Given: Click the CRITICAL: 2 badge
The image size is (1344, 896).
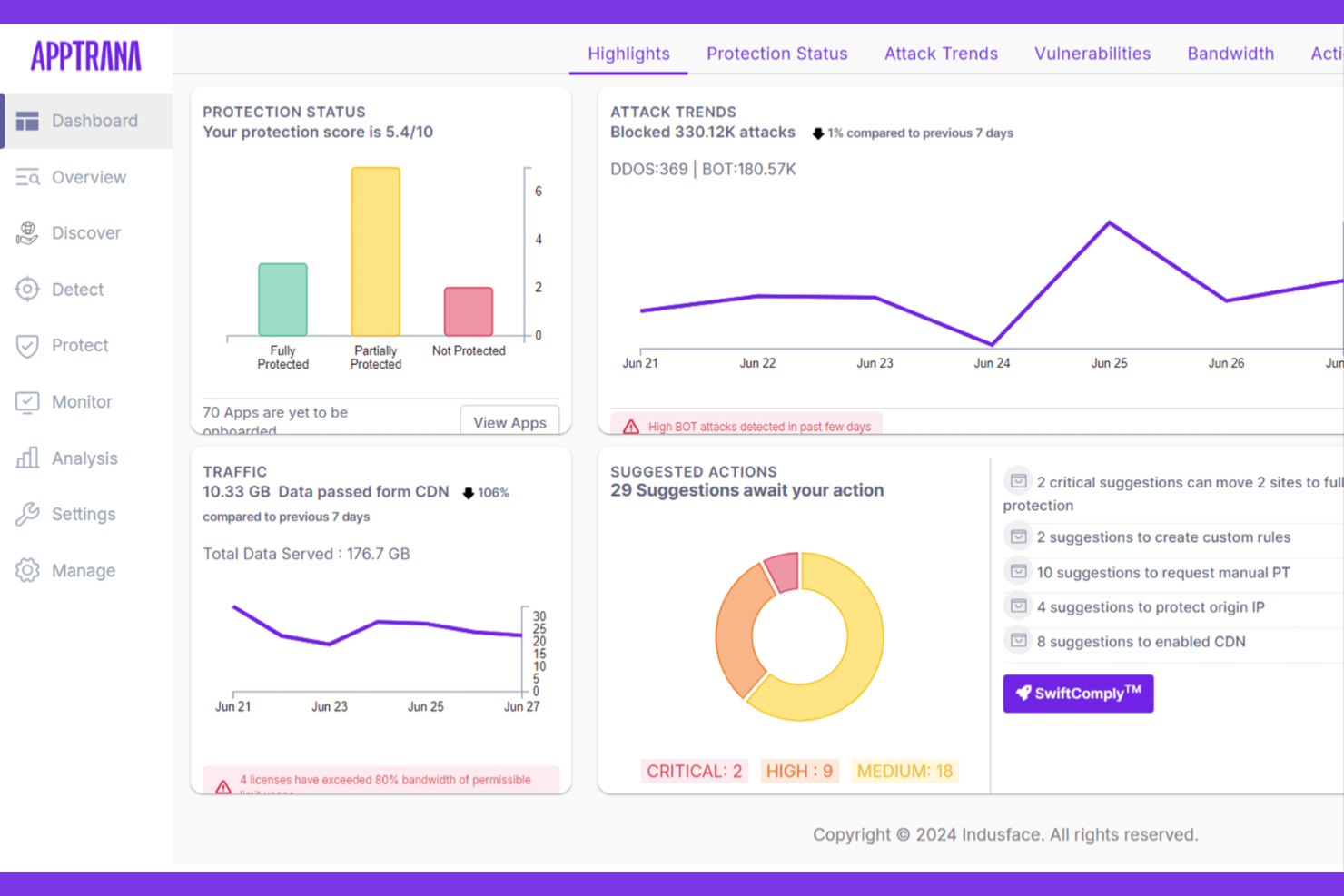Looking at the screenshot, I should pyautogui.click(x=694, y=771).
